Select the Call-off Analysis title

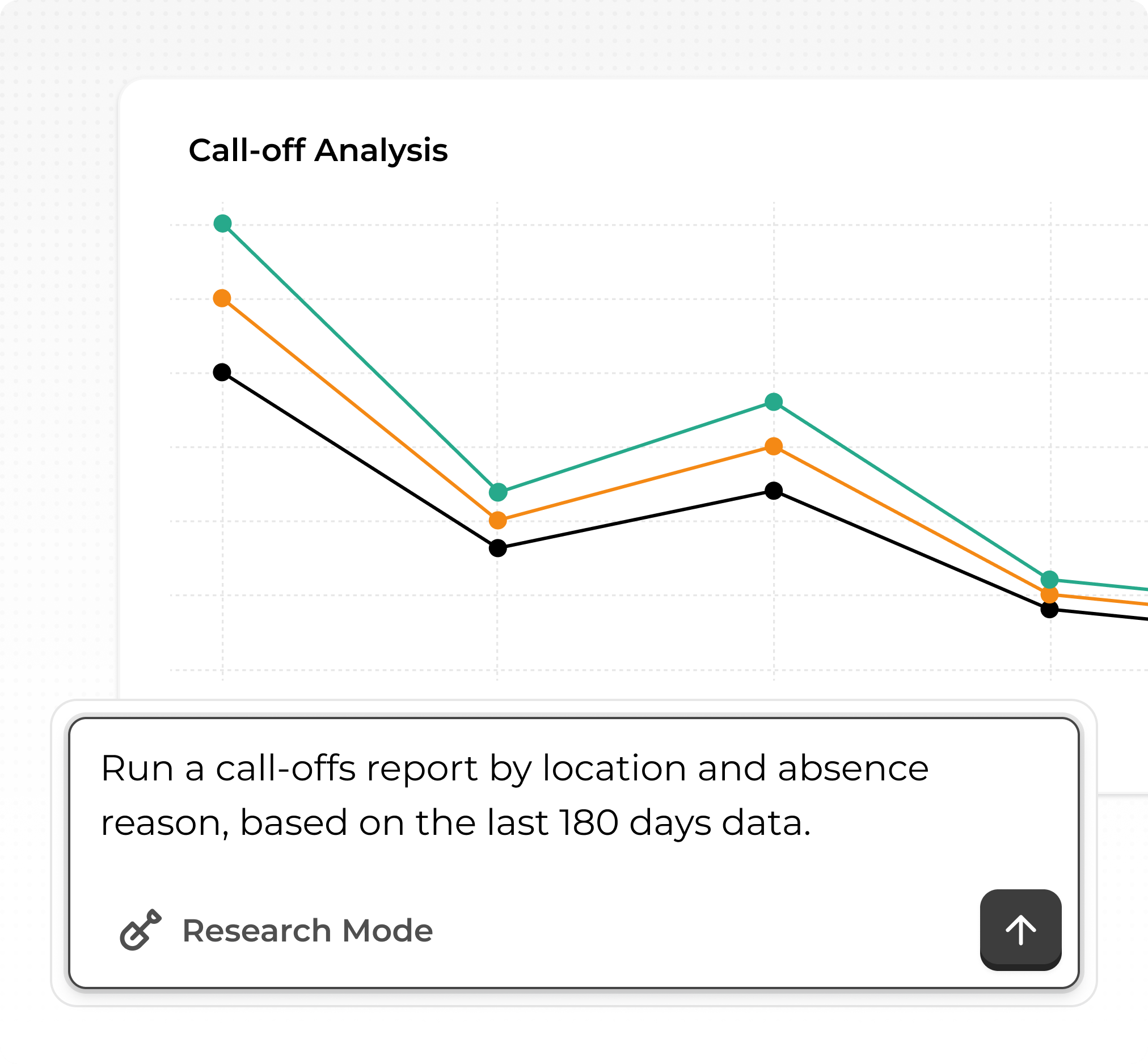click(319, 150)
